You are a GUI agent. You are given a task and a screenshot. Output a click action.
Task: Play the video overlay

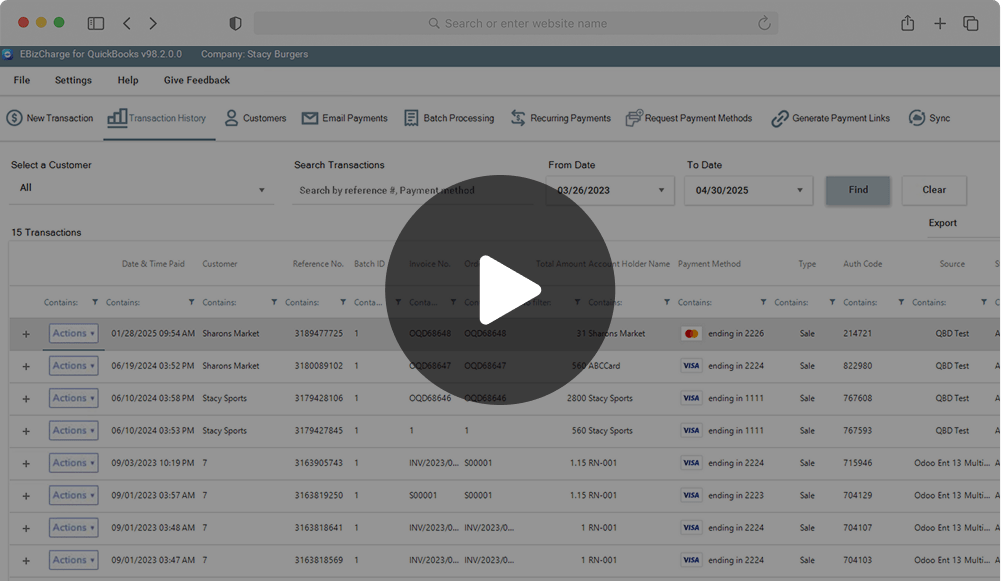click(x=500, y=290)
